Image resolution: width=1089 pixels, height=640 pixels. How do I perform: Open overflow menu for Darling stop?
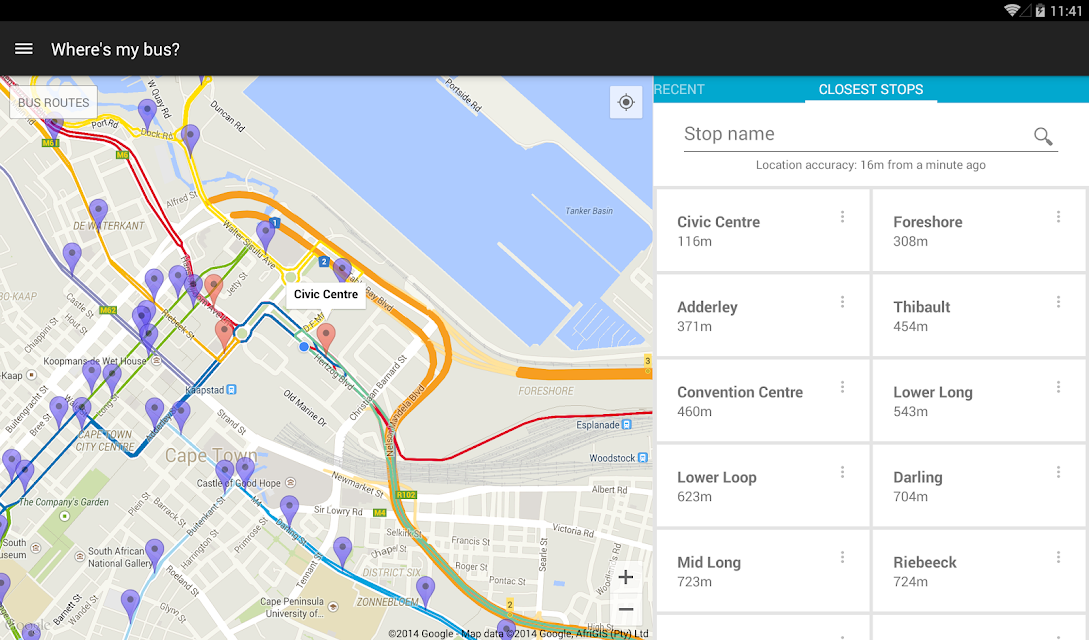(1058, 472)
